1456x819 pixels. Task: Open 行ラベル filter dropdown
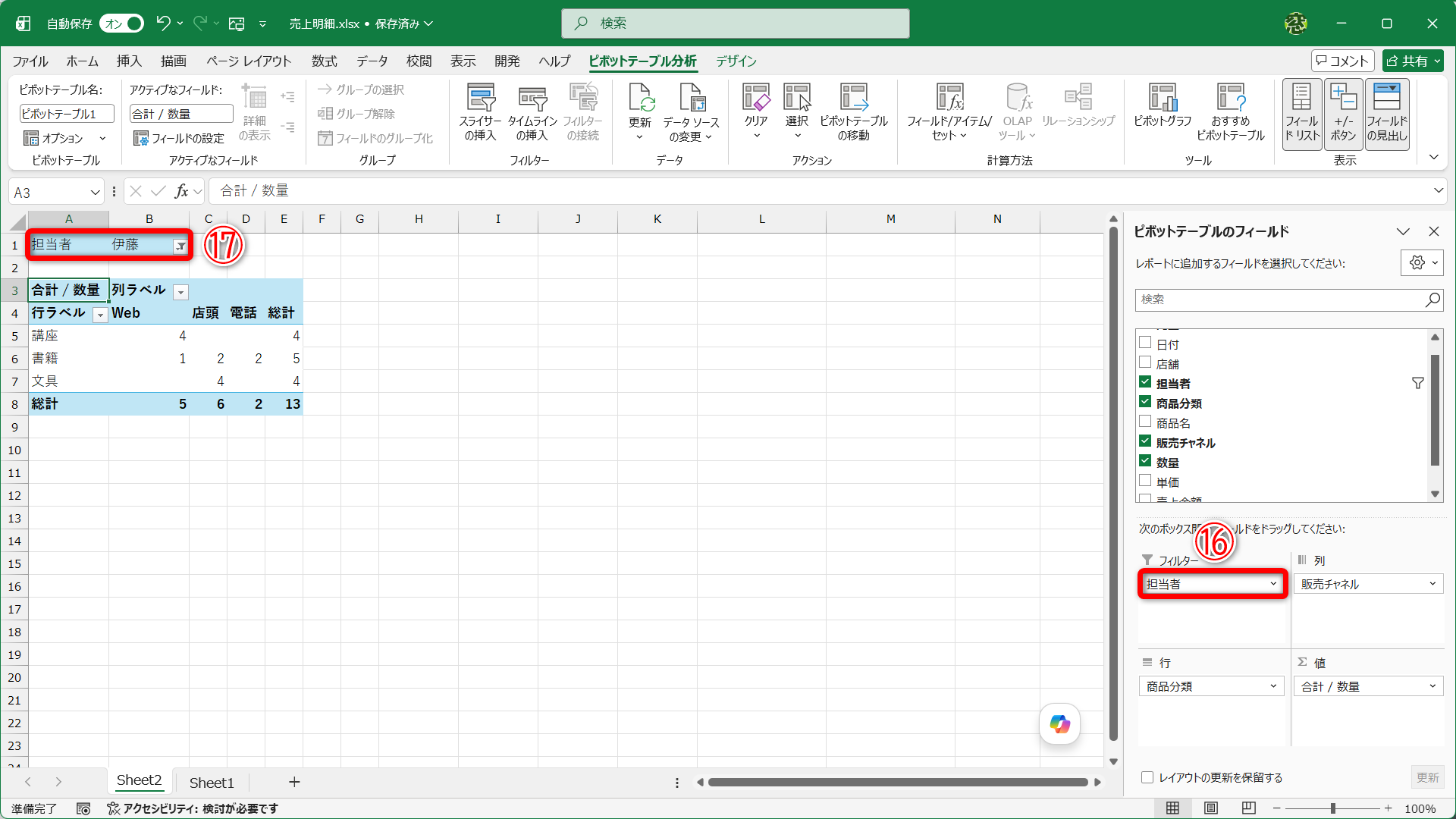100,315
